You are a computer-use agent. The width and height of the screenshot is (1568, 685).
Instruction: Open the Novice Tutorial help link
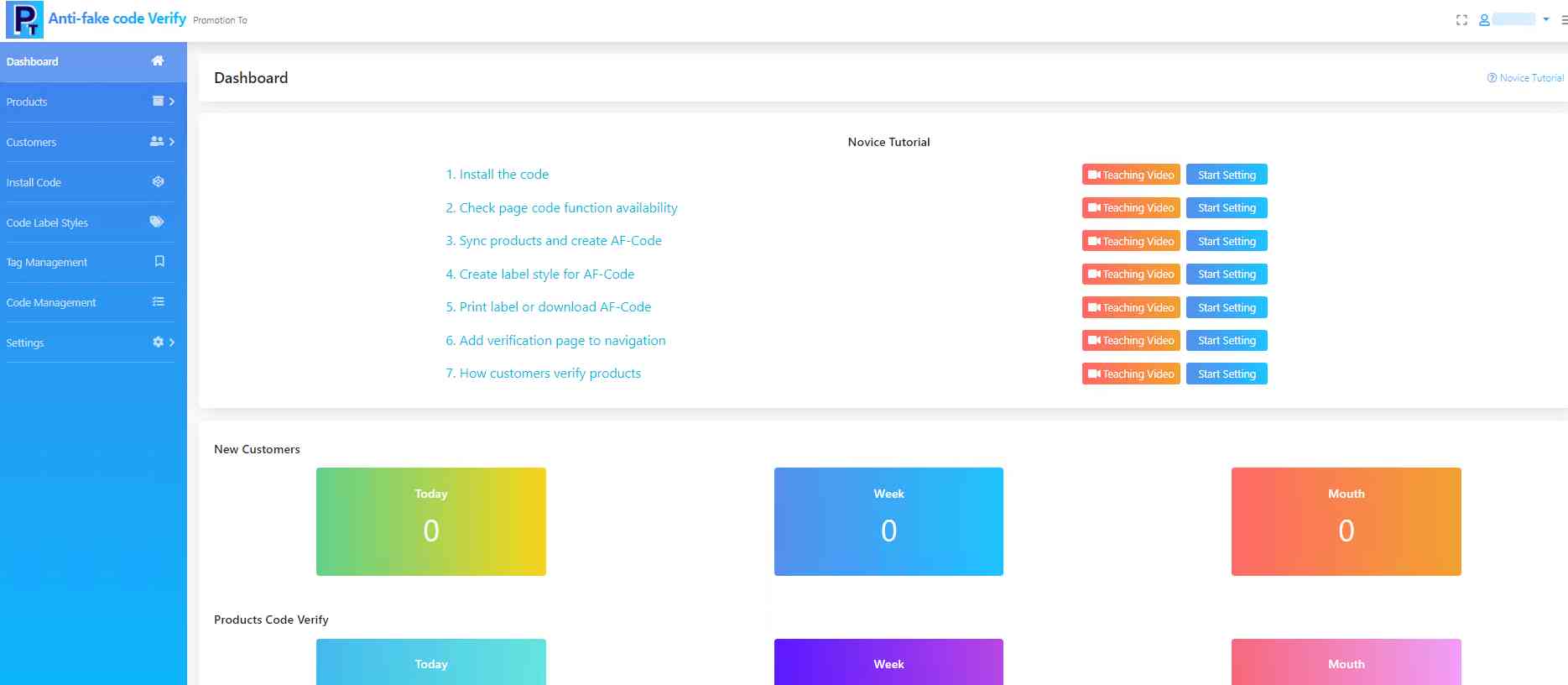point(1525,78)
